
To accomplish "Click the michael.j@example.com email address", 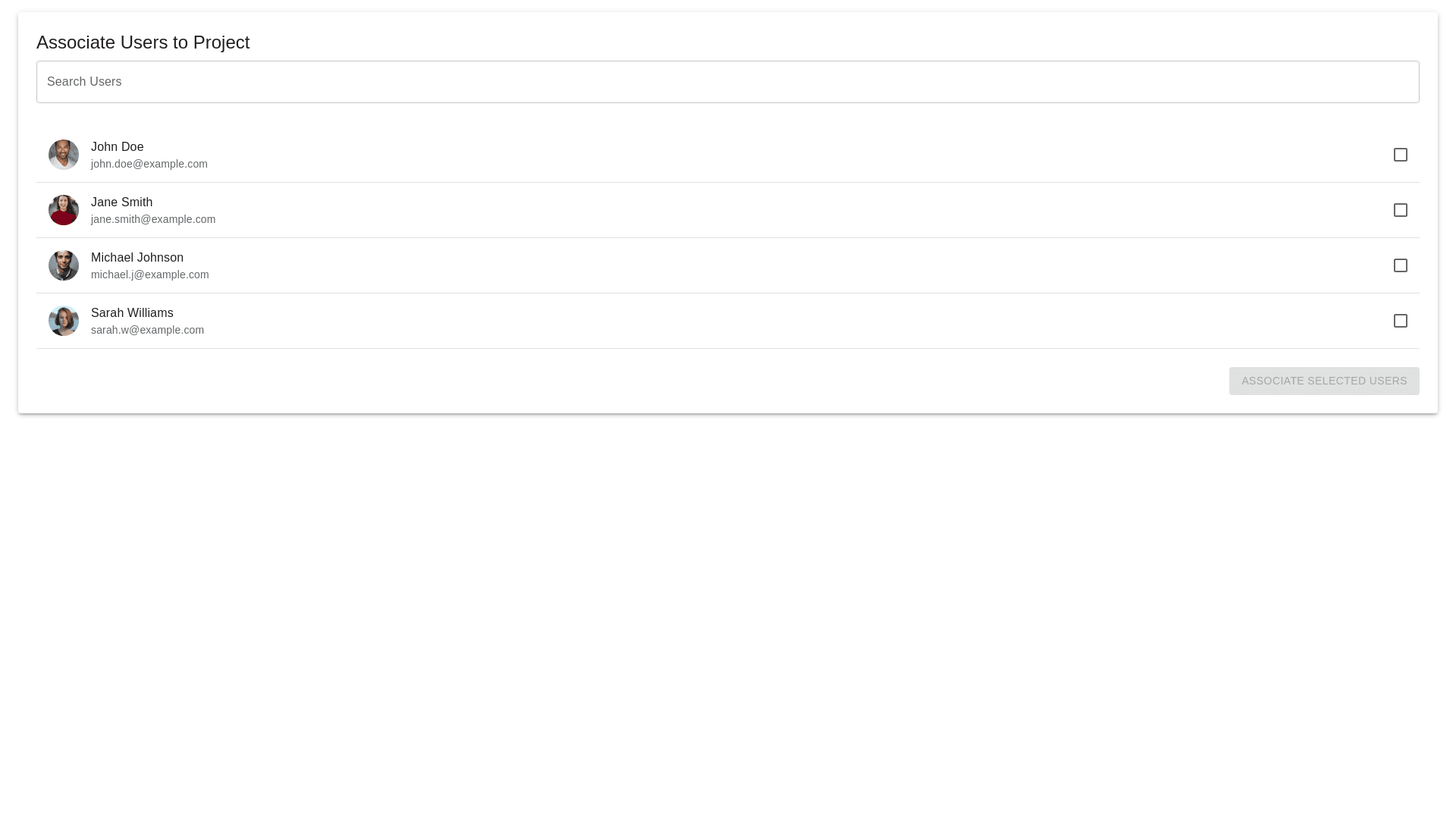I will (x=150, y=275).
